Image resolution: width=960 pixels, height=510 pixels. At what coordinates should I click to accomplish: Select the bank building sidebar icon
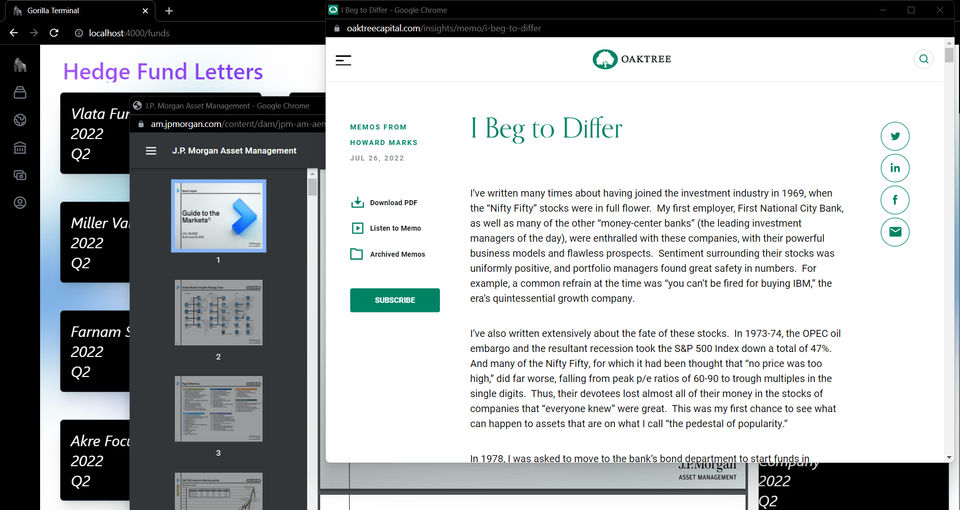[x=20, y=148]
